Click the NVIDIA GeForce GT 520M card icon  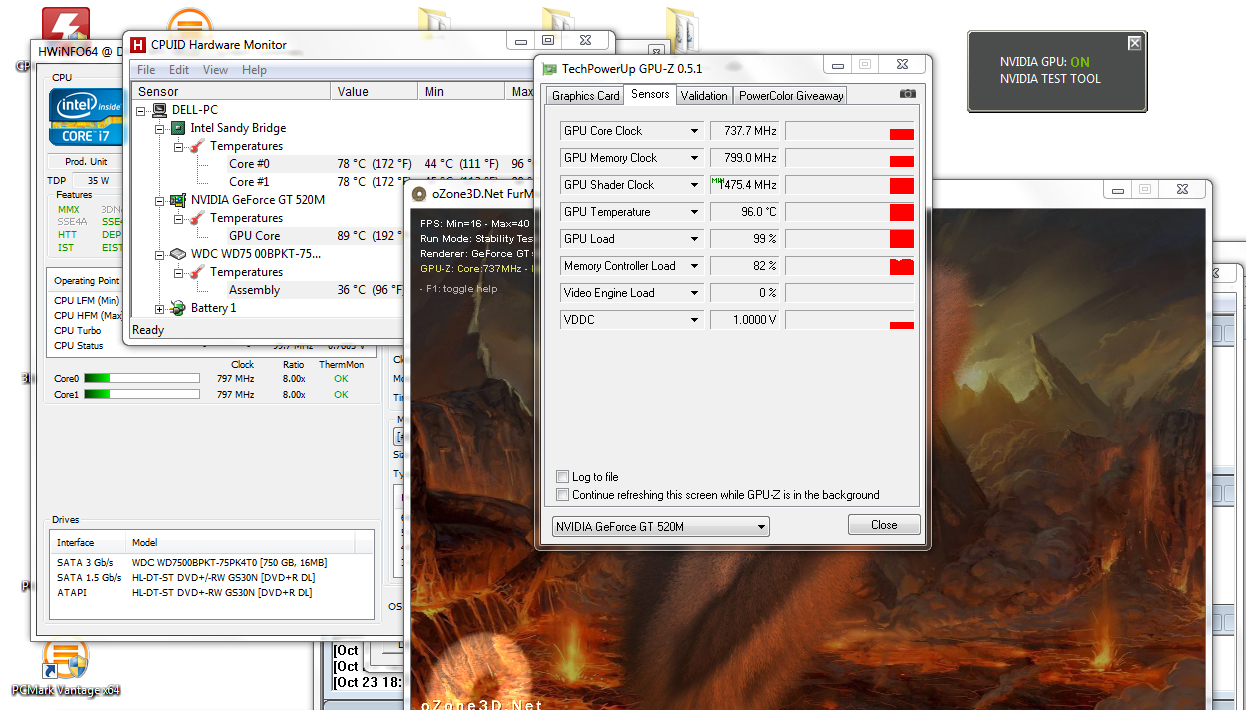pyautogui.click(x=178, y=200)
